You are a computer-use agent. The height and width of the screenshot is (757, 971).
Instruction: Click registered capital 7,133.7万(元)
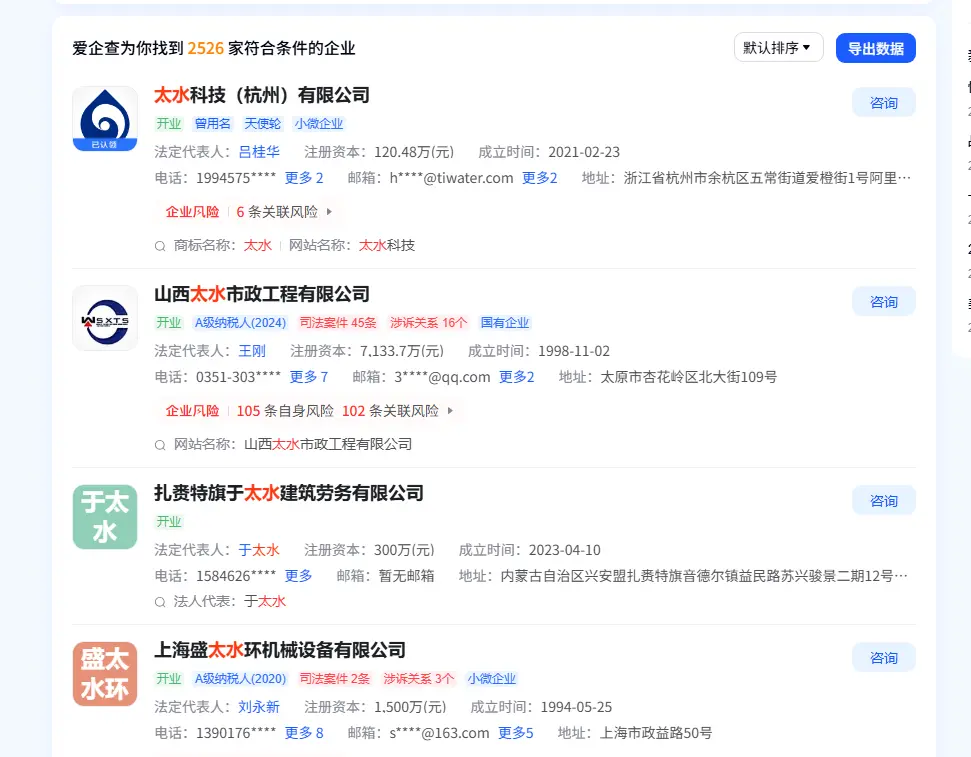(x=403, y=351)
